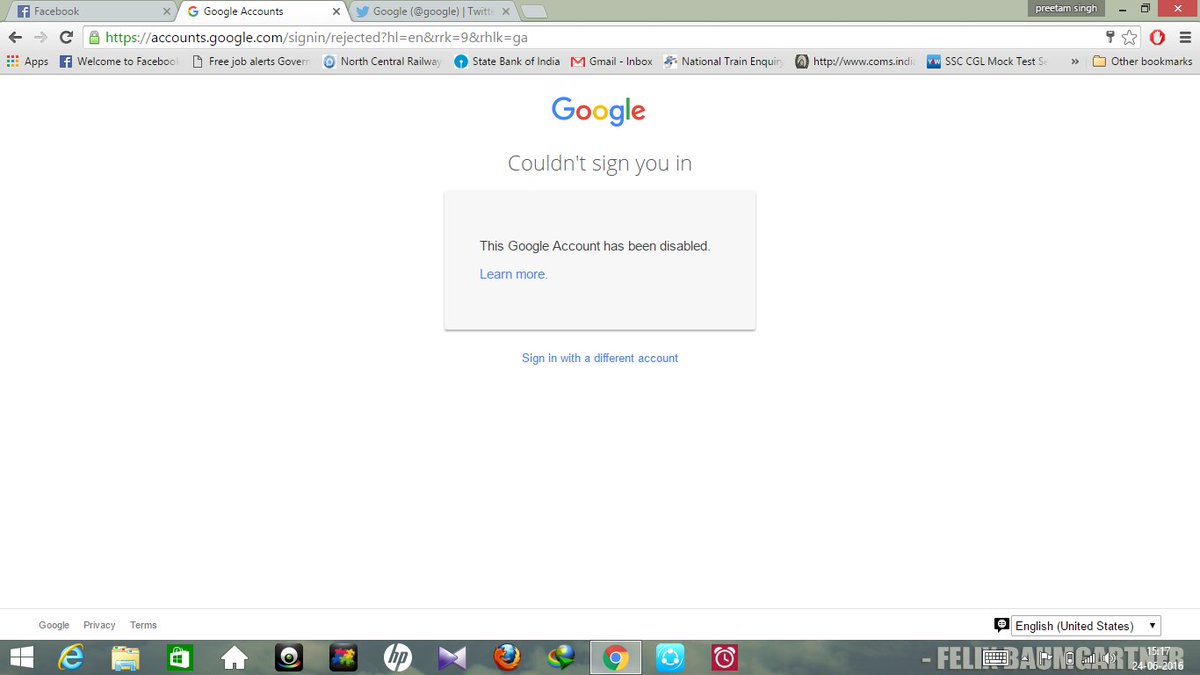The height and width of the screenshot is (675, 1200).
Task: Click the saved-password key icon in address bar
Action: pos(1109,37)
